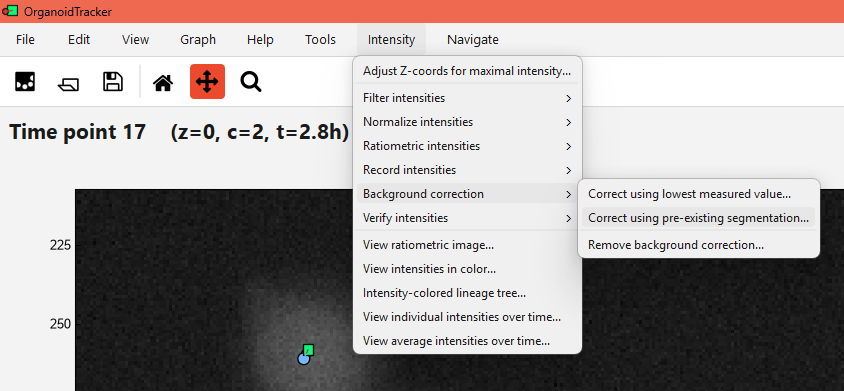Open the Graph menu
This screenshot has height=391, width=844.
point(198,39)
